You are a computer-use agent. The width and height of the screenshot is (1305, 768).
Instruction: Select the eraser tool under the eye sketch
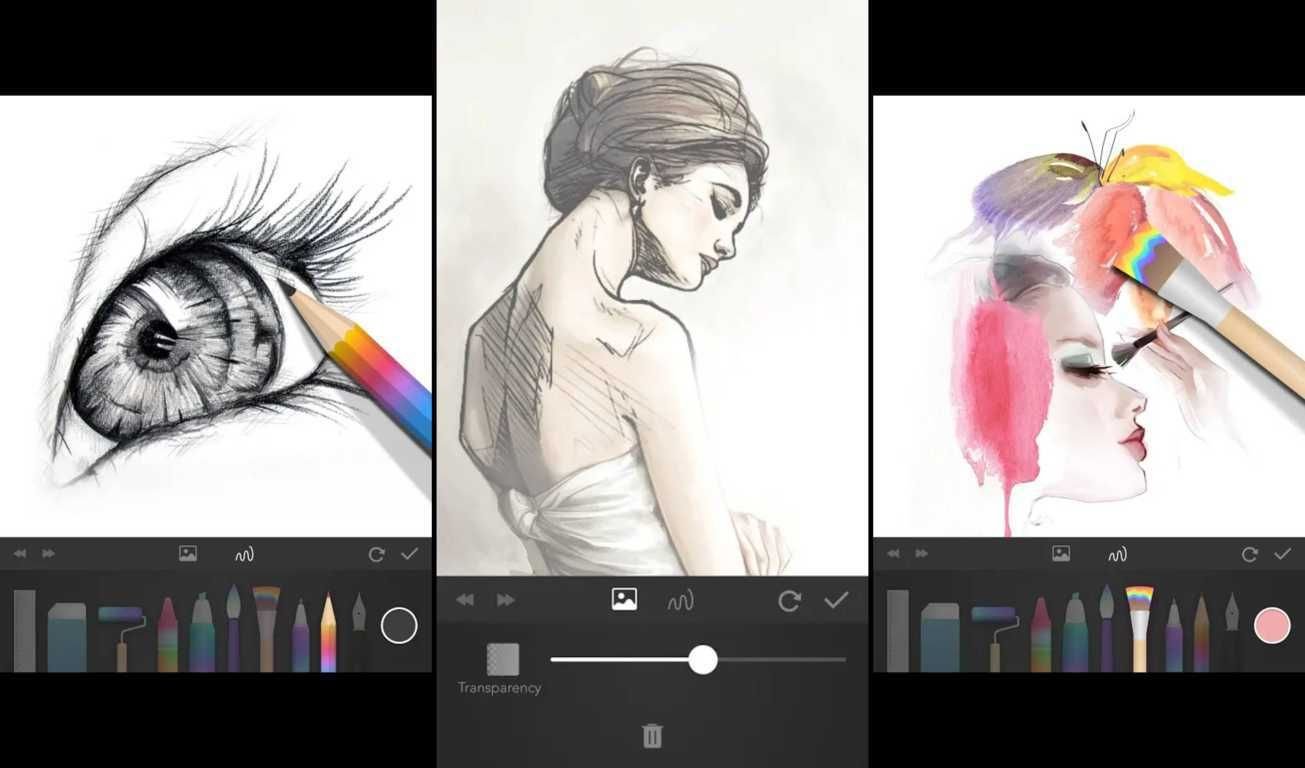pos(67,636)
